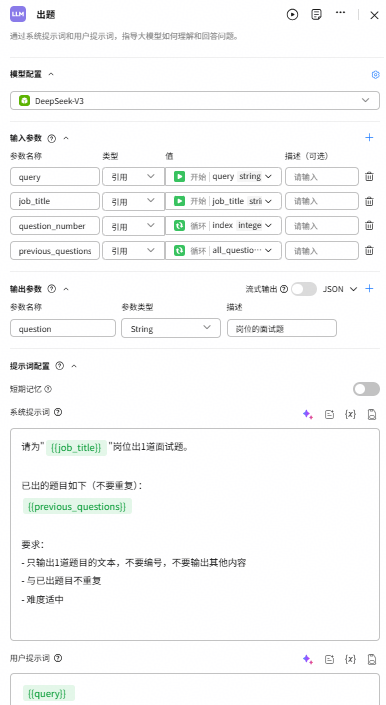This screenshot has width=386, height=705.
Task: Delete the question_number parameter row
Action: (369, 226)
